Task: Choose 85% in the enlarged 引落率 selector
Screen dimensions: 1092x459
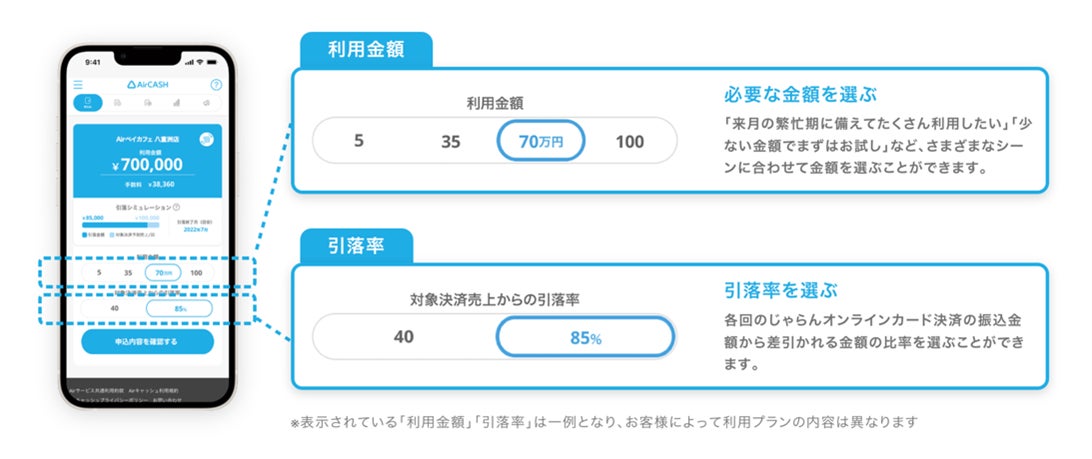Action: [586, 338]
